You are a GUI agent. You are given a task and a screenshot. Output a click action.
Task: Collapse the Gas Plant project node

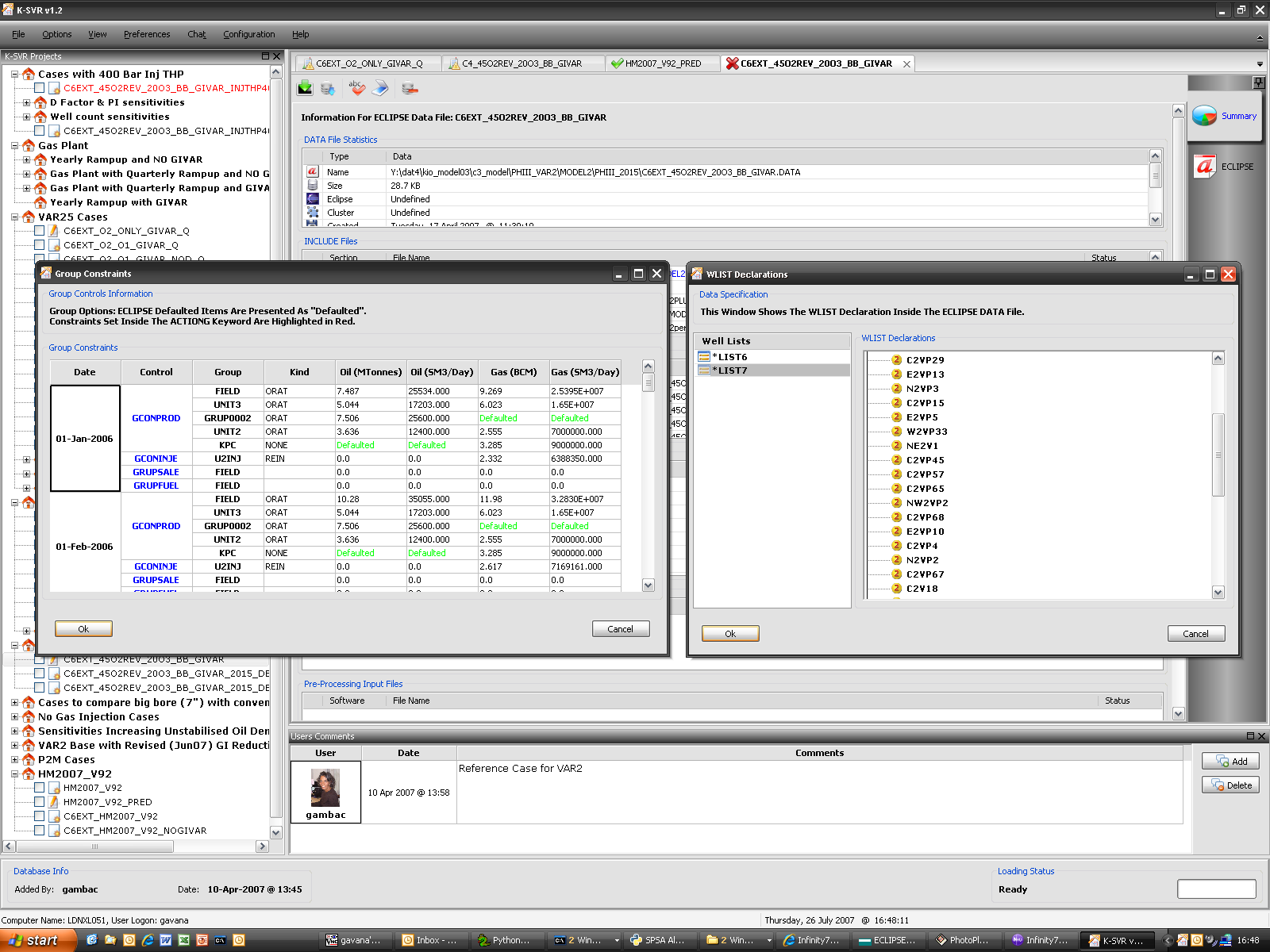pyautogui.click(x=14, y=146)
